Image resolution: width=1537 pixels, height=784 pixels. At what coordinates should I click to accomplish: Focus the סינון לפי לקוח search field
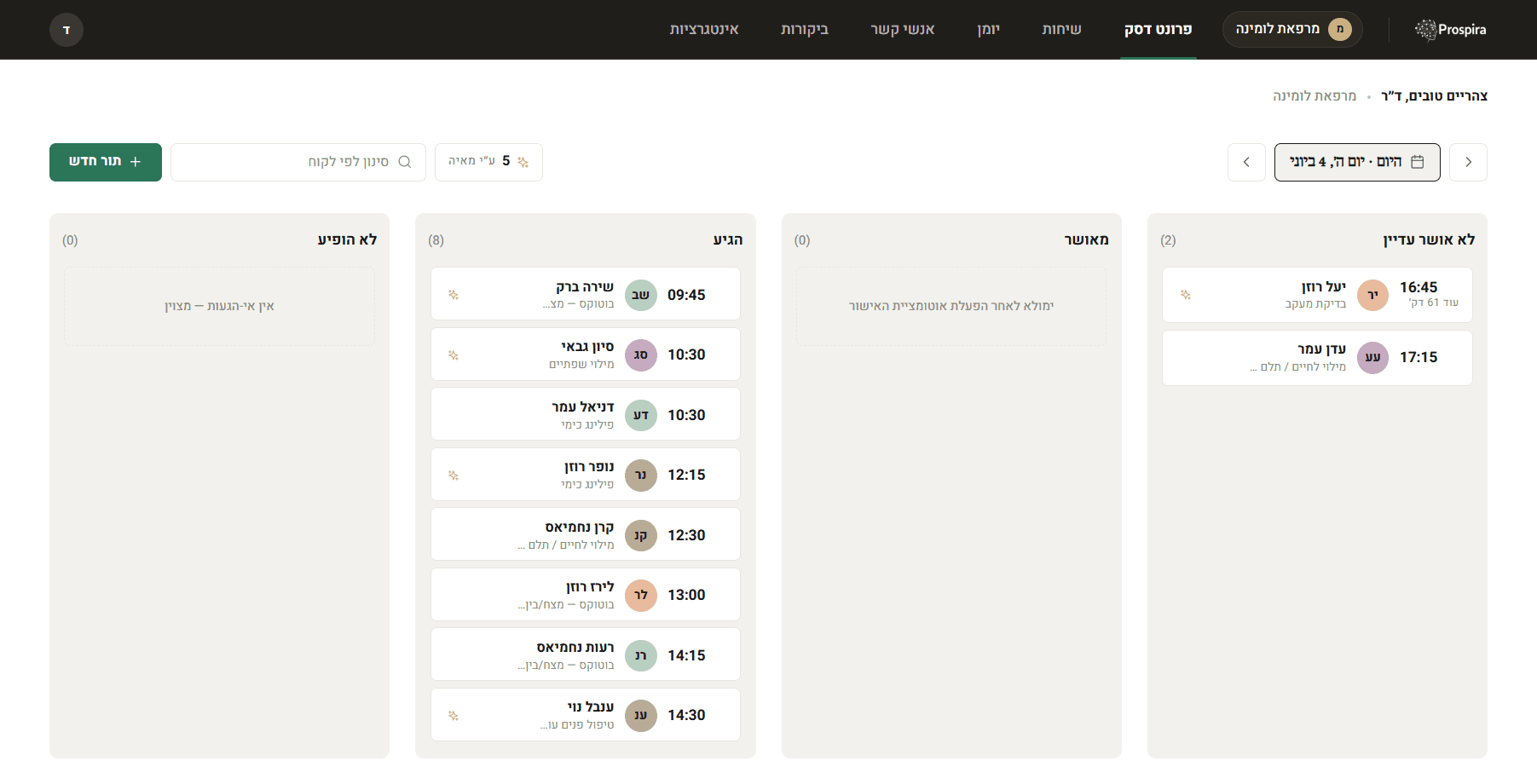click(298, 162)
